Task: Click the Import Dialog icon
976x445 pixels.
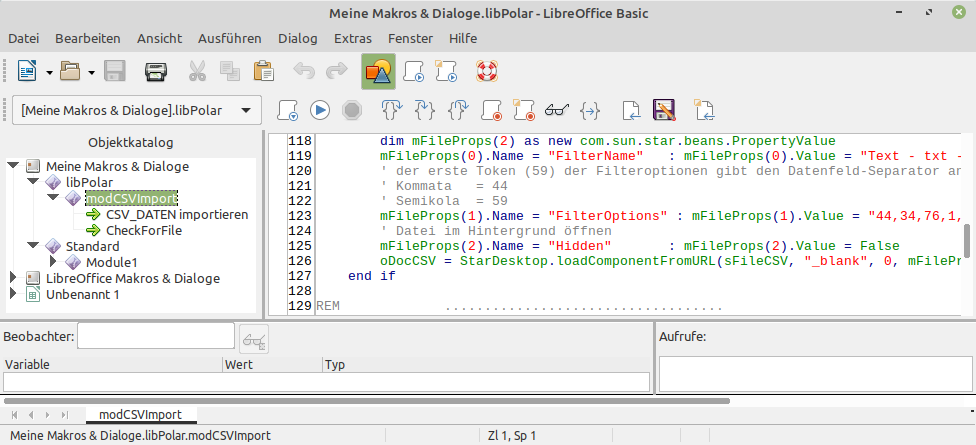Action: click(x=705, y=111)
